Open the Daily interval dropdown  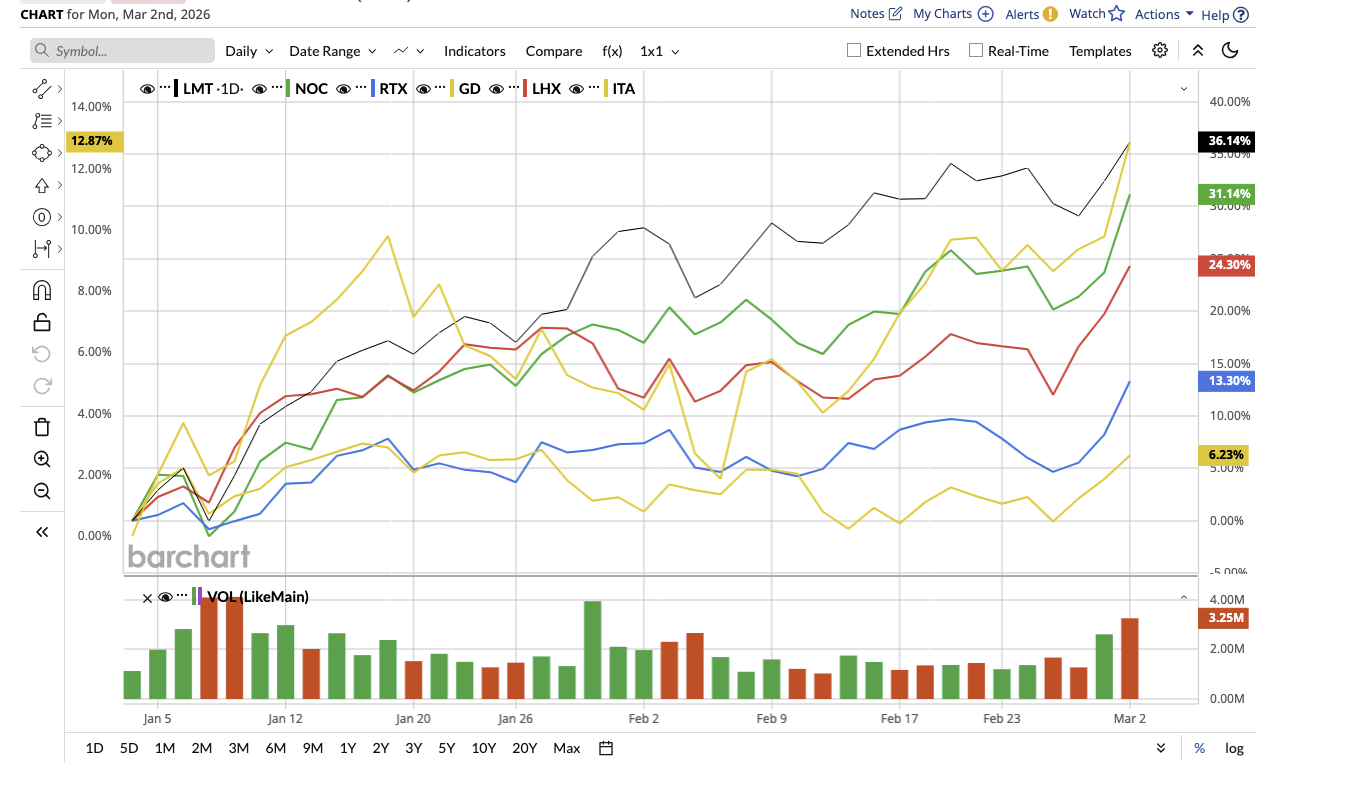click(x=248, y=50)
